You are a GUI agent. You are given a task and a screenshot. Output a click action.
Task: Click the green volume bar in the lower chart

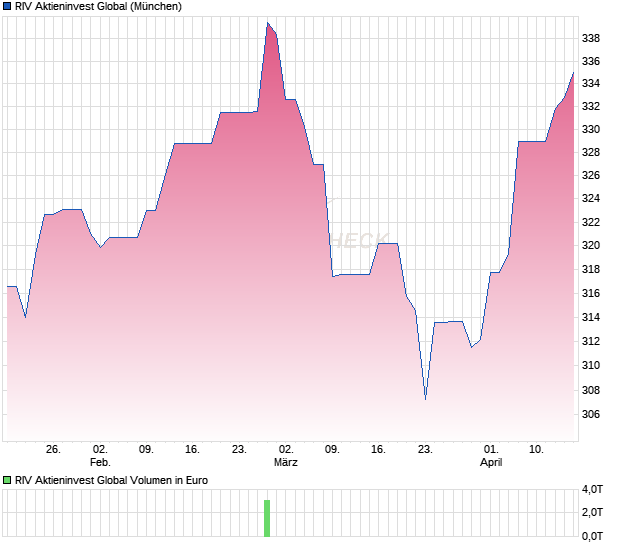tap(267, 518)
